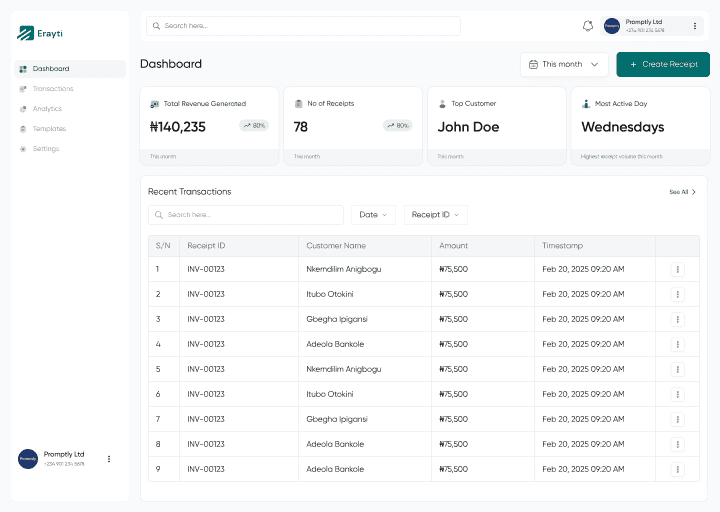The height and width of the screenshot is (512, 720).
Task: Click the Create Receipt button
Action: coord(663,64)
